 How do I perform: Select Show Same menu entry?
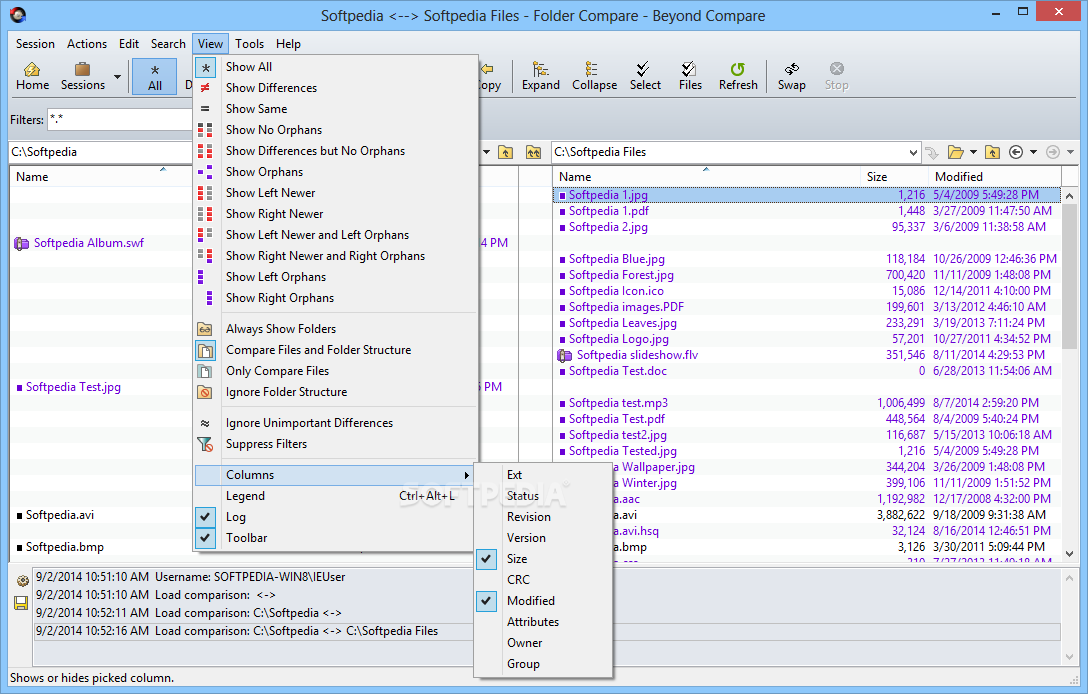(x=336, y=109)
